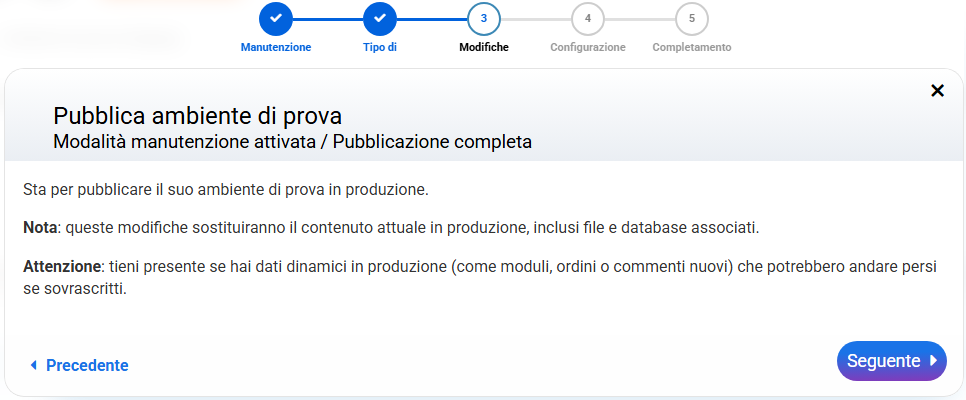The image size is (966, 400).
Task: Click the Completamento step label
Action: [x=692, y=47]
